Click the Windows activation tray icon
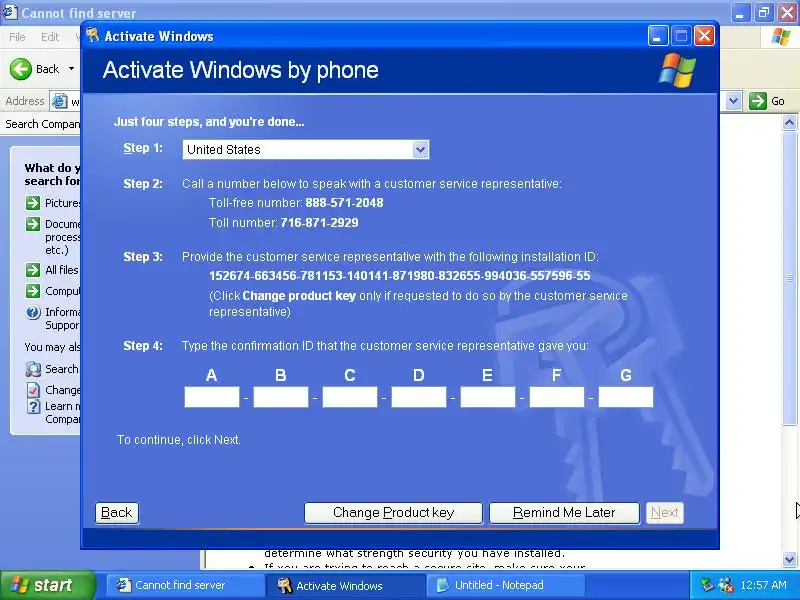The width and height of the screenshot is (800, 600). point(725,585)
